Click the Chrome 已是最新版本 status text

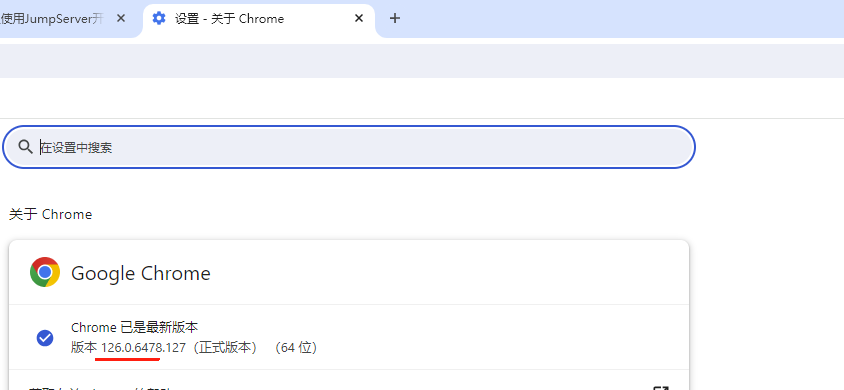(135, 327)
